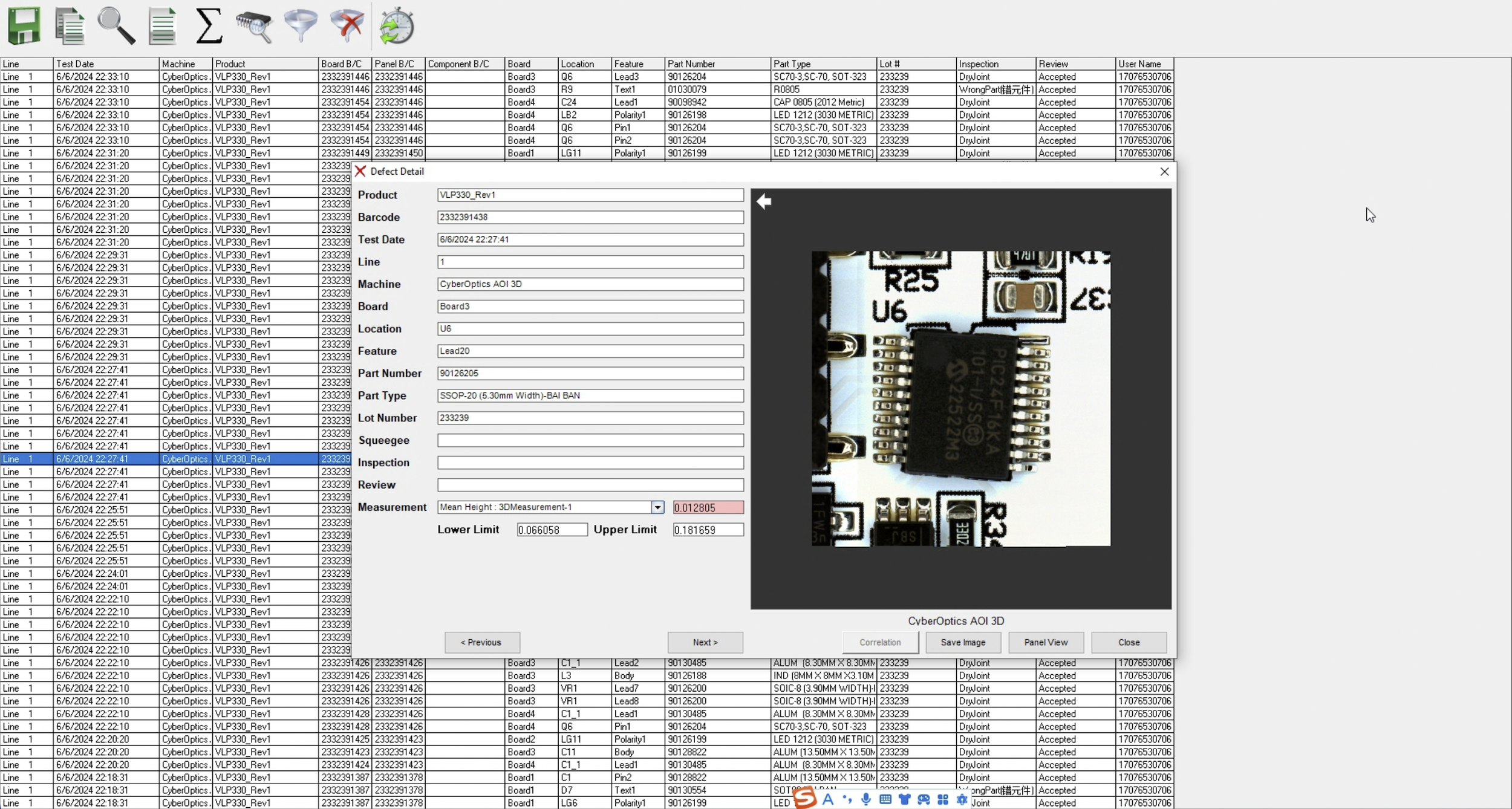1512x809 pixels.
Task: Click the LG6 location cell in last row
Action: (x=584, y=803)
